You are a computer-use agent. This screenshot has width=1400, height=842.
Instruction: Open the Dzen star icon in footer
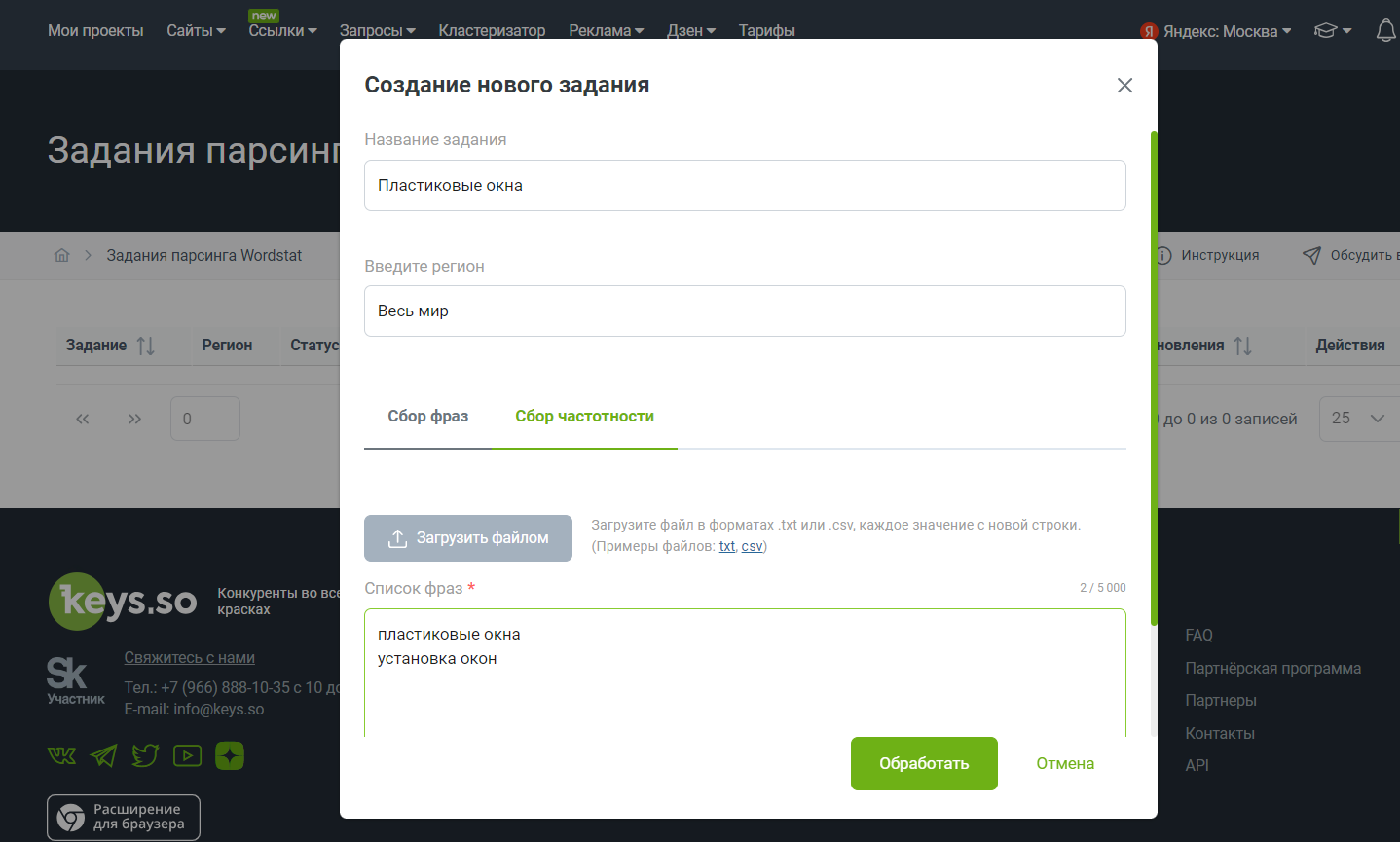(x=230, y=755)
